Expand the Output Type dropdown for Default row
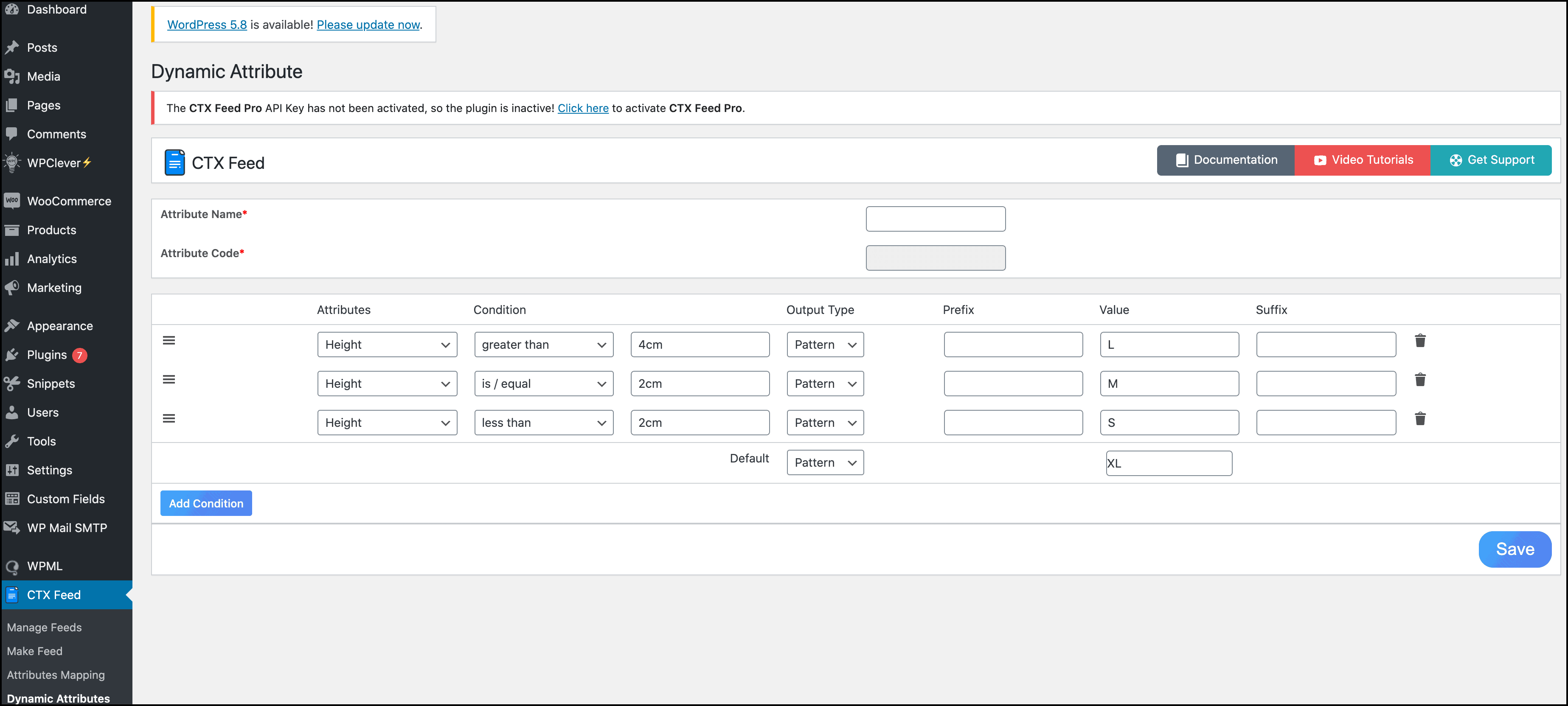This screenshot has height=706, width=1568. [x=824, y=462]
